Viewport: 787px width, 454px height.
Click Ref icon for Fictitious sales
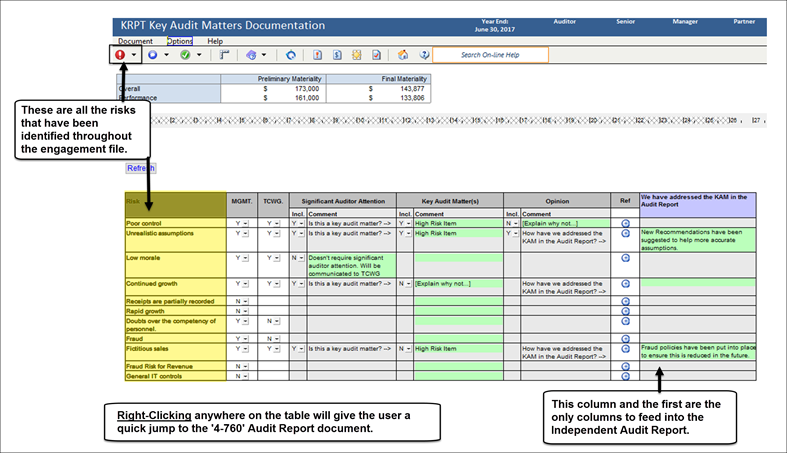pos(625,349)
